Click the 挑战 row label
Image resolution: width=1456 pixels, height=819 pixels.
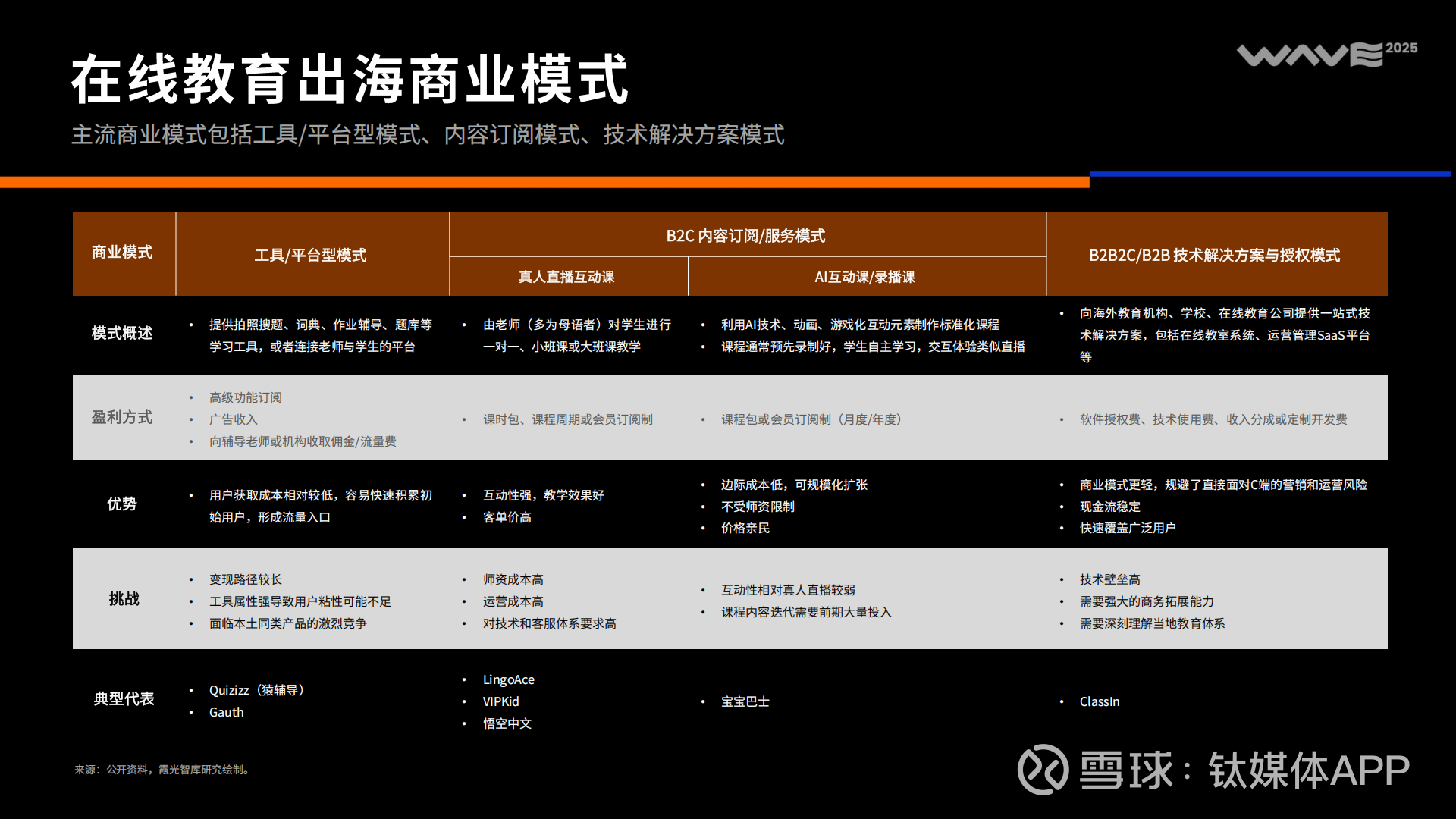pyautogui.click(x=124, y=599)
